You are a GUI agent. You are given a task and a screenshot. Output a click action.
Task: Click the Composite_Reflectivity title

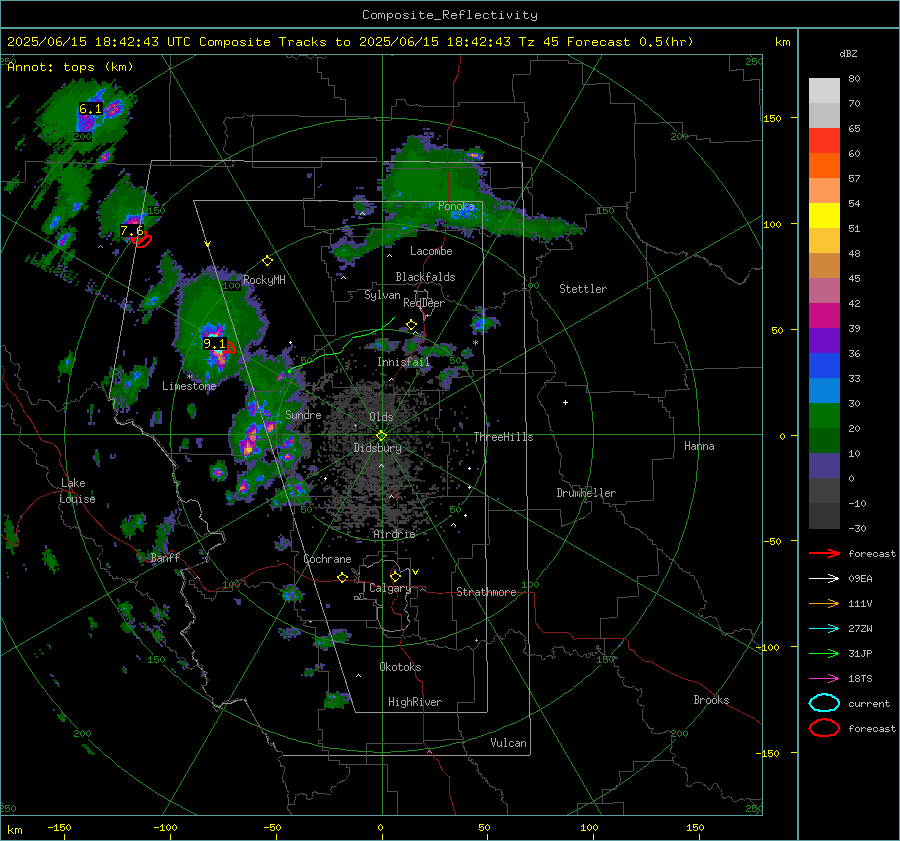tap(449, 15)
